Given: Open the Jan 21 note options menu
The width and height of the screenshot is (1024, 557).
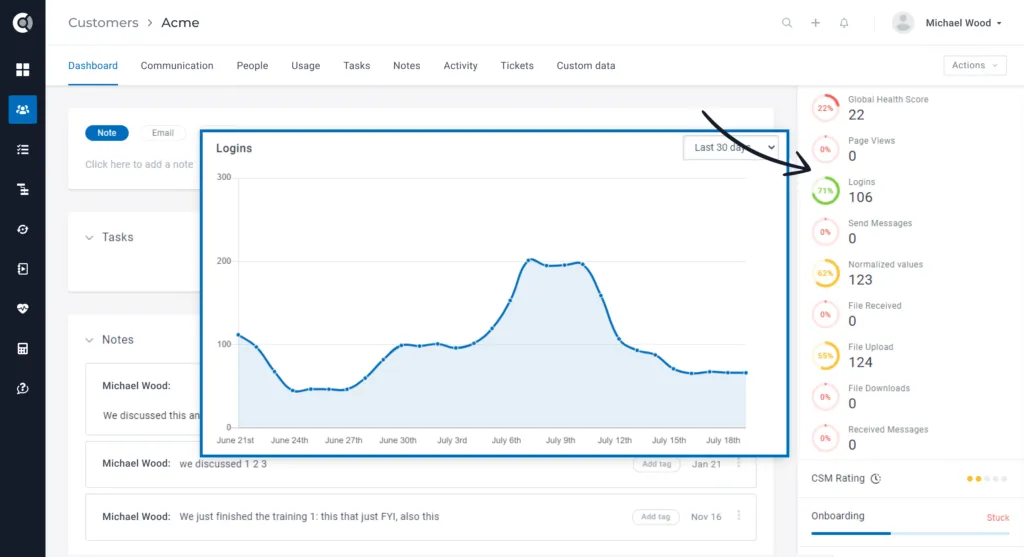Looking at the screenshot, I should pyautogui.click(x=739, y=463).
